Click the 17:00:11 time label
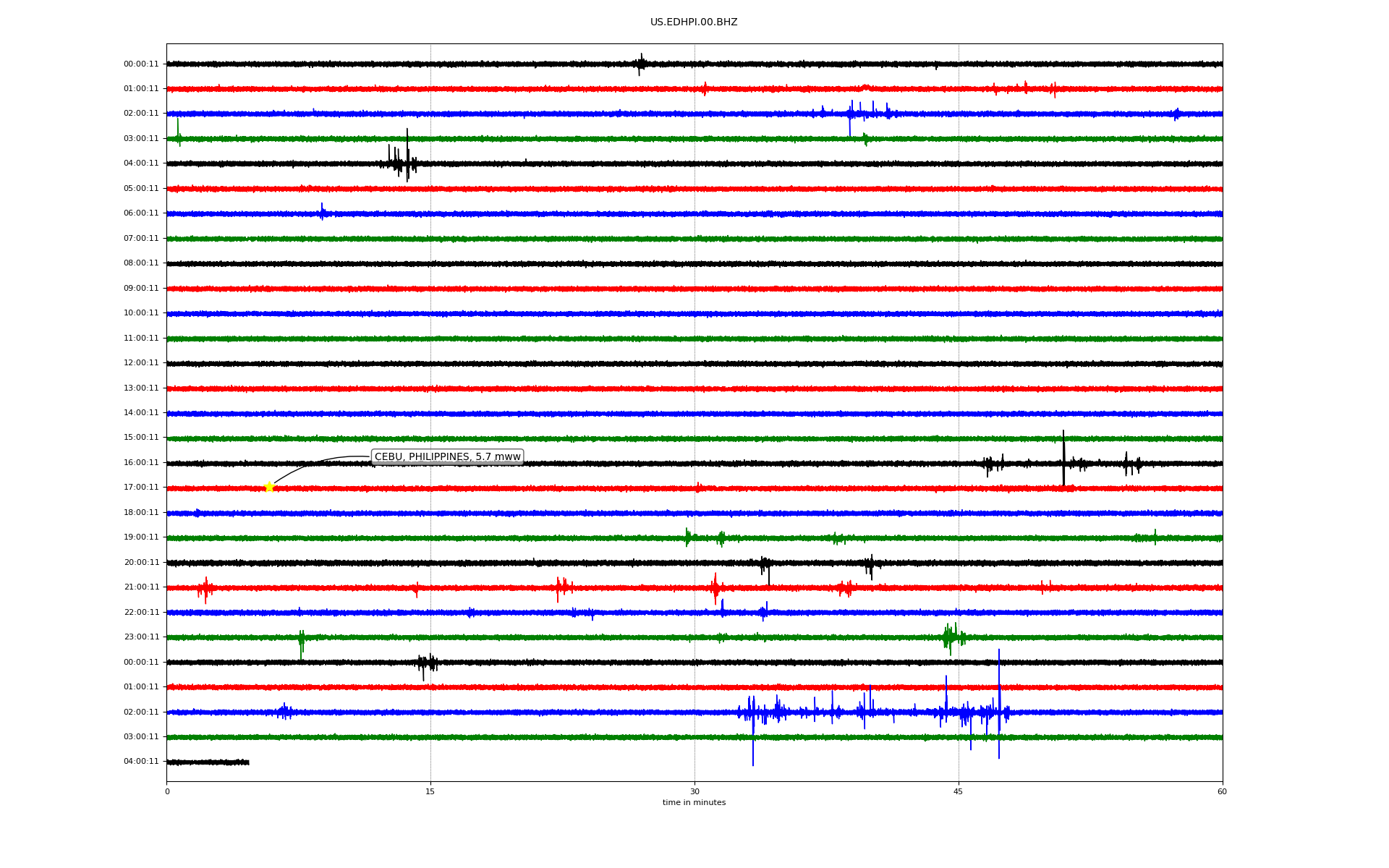Screen dimensions: 1389x868 tap(141, 488)
